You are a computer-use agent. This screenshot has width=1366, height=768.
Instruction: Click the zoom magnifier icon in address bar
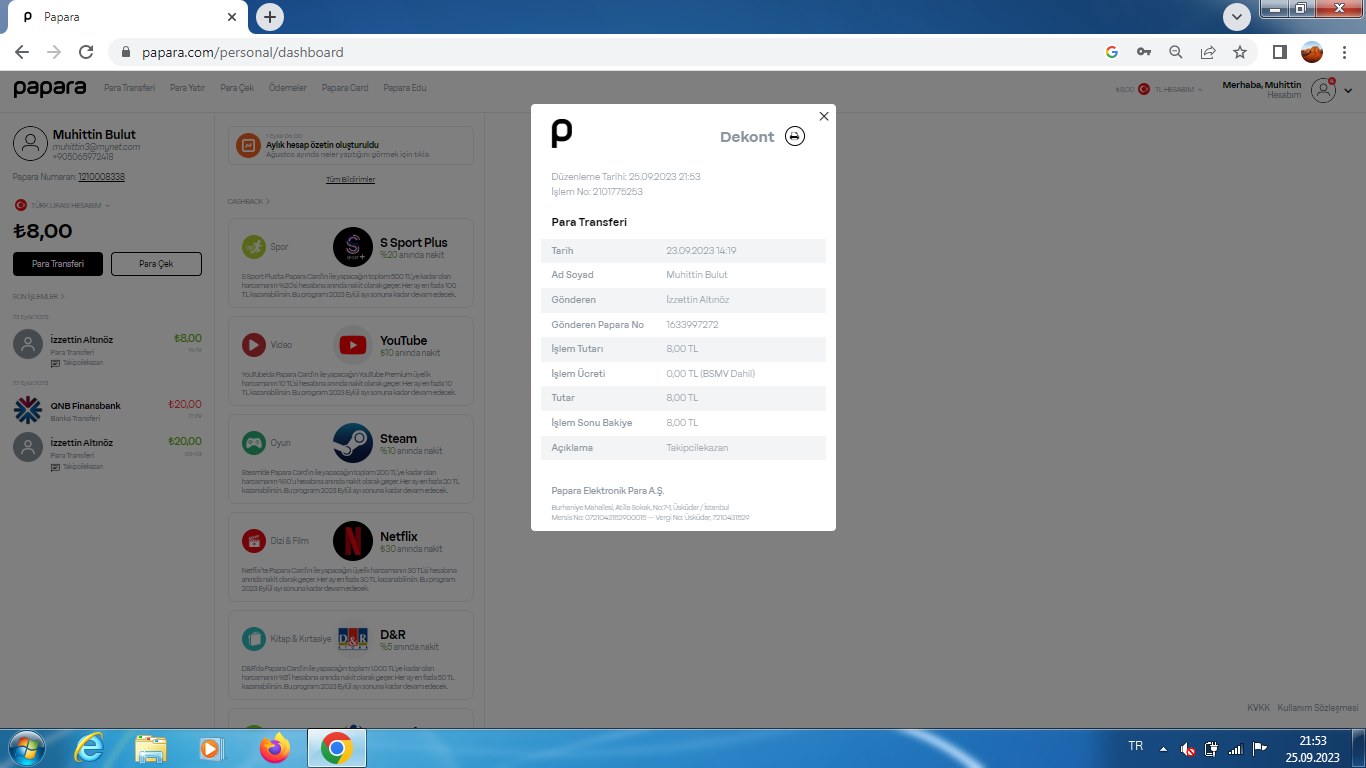[1176, 52]
